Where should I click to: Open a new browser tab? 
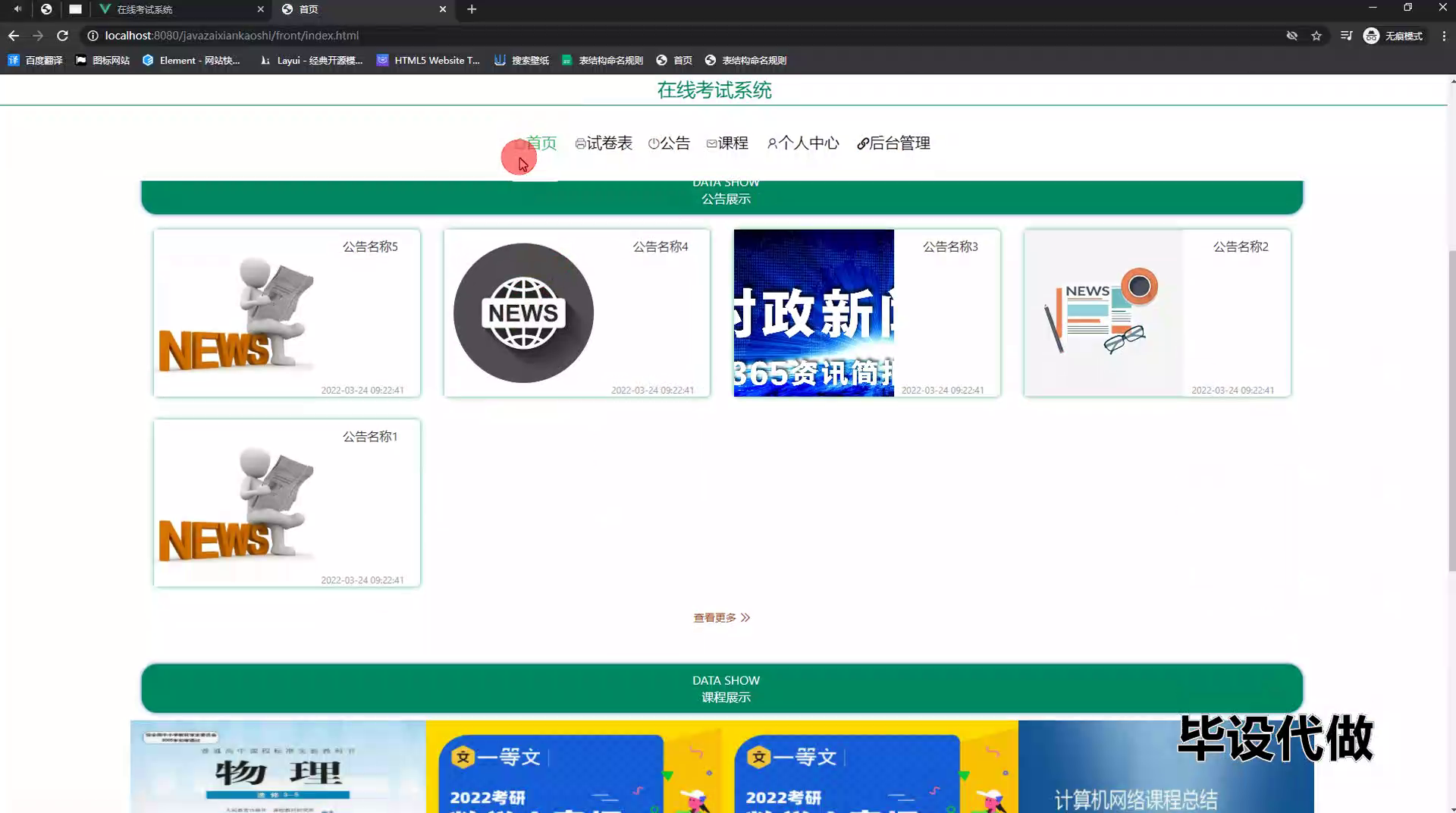[x=472, y=9]
